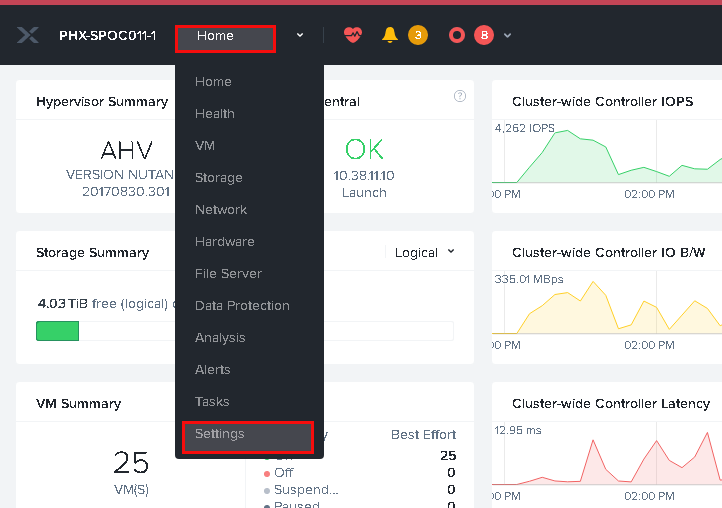Open Hardware from the dropdown menu
The image size is (722, 508).
coord(225,242)
